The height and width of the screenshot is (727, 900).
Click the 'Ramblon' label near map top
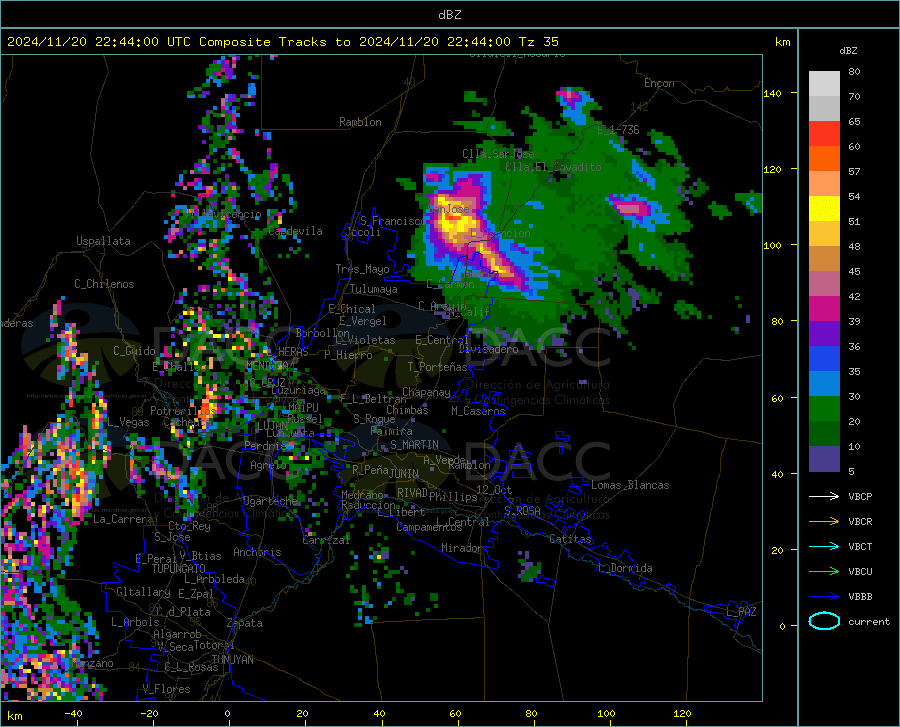(360, 122)
